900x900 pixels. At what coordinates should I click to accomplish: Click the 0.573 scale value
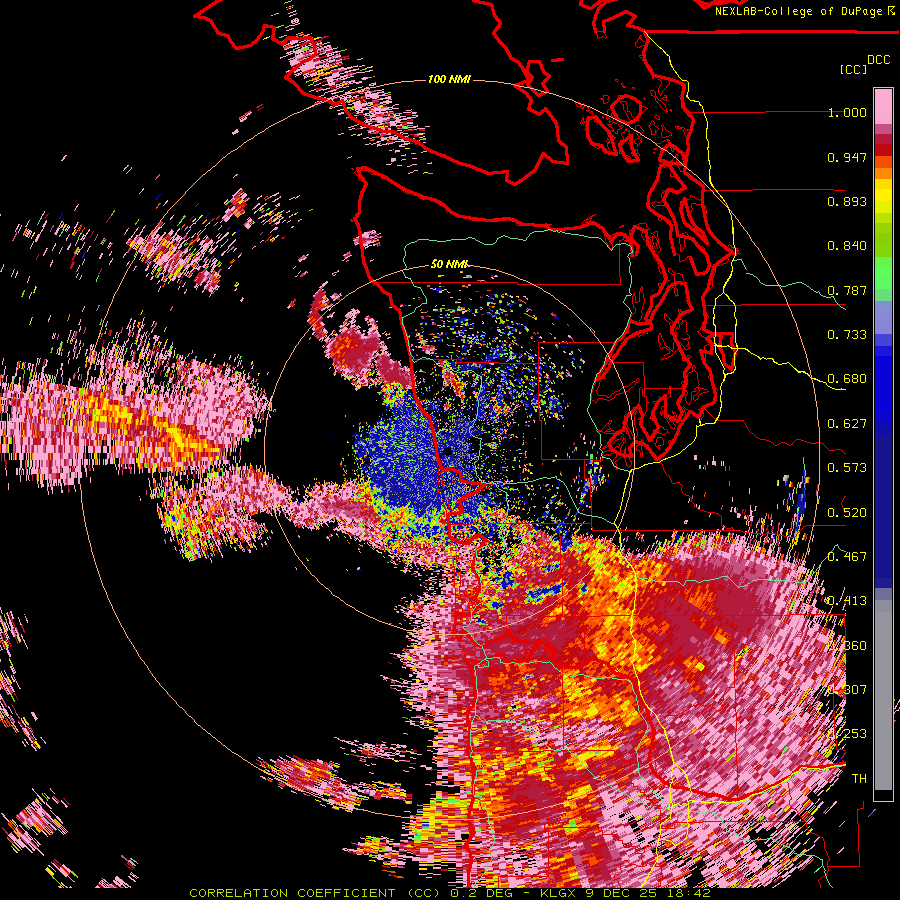(847, 468)
